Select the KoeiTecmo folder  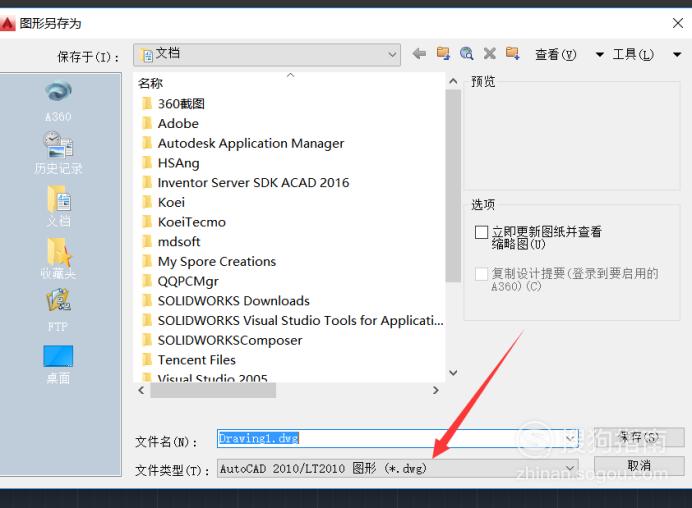pos(184,222)
